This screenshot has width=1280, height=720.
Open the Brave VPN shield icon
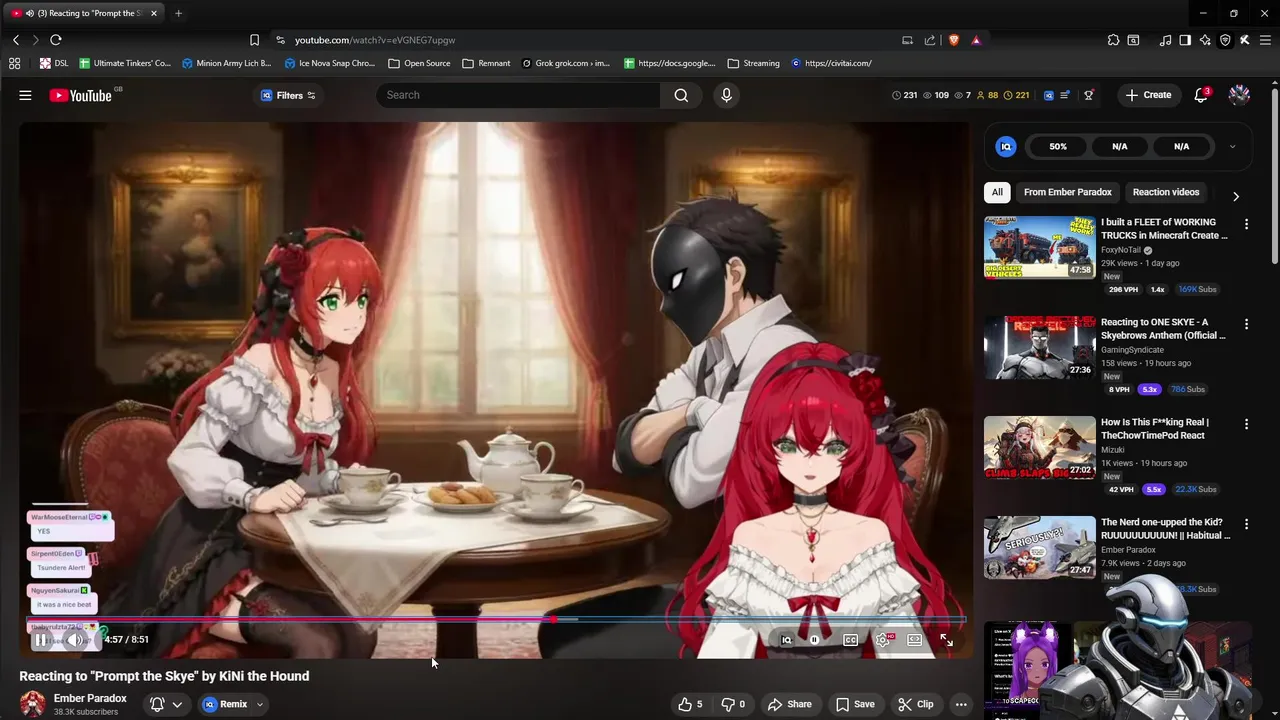1225,40
